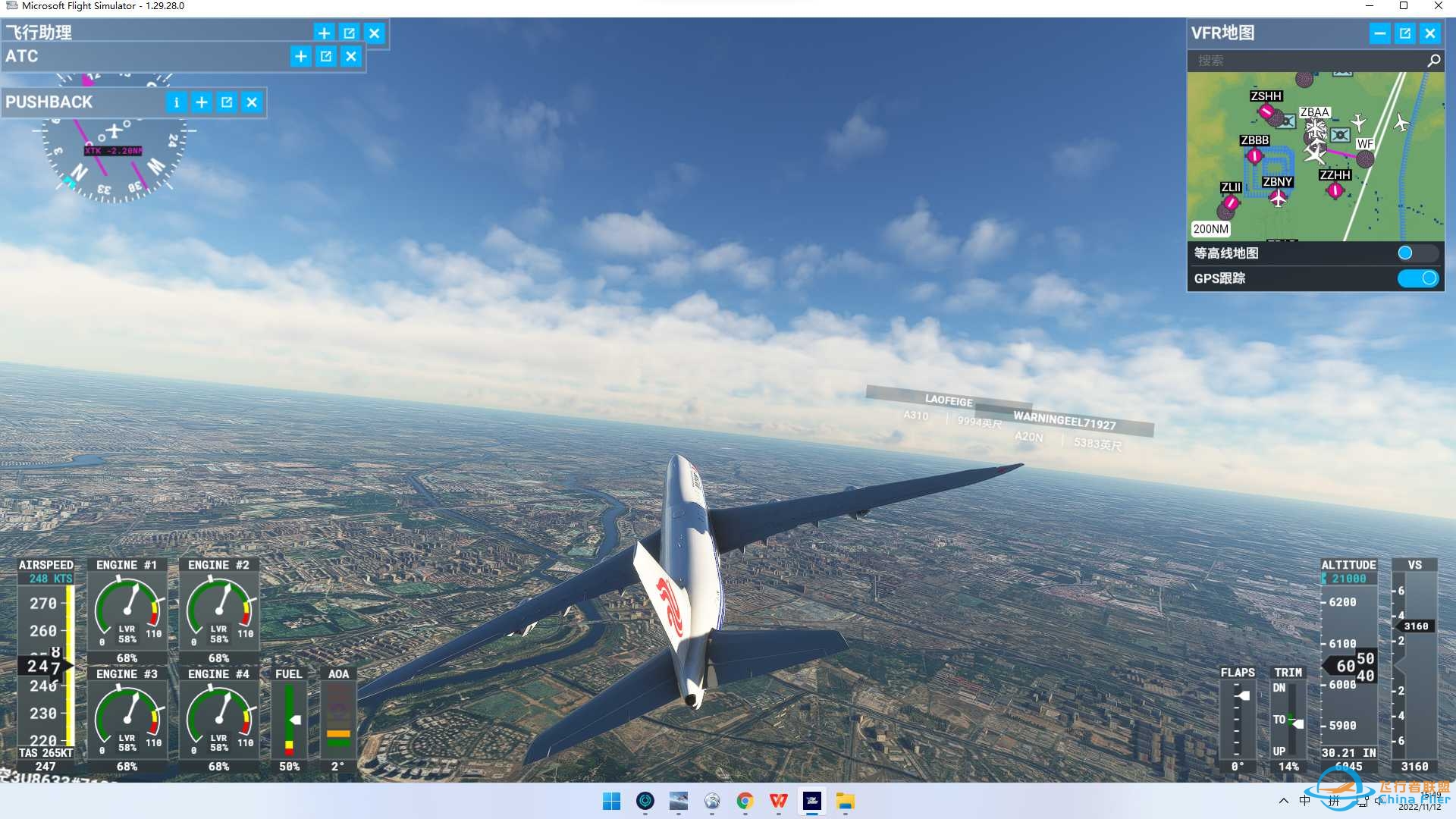Toggle the GPS跟踪 switch
The image size is (1456, 819).
(x=1417, y=278)
